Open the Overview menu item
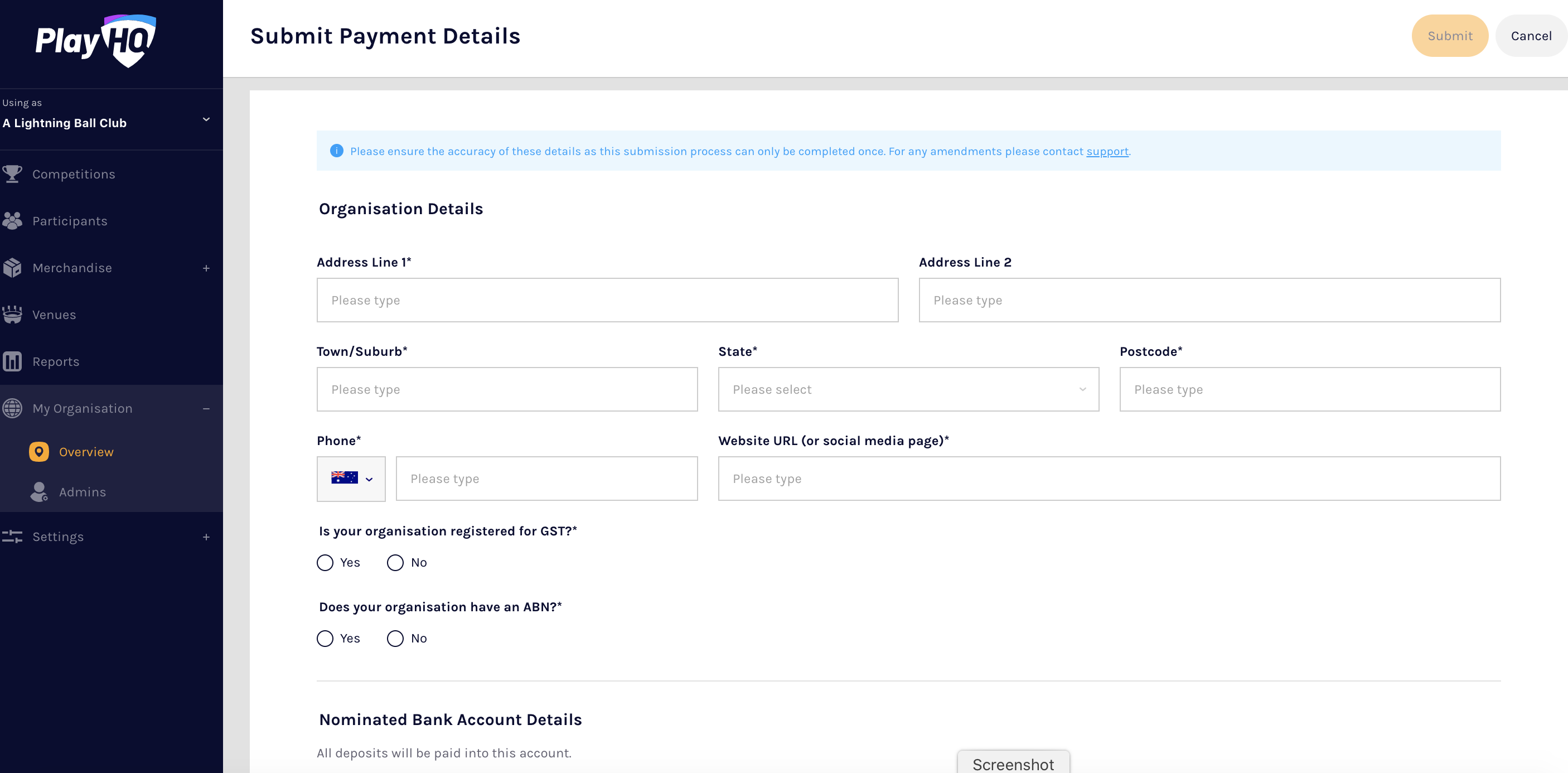1568x773 pixels. point(86,452)
